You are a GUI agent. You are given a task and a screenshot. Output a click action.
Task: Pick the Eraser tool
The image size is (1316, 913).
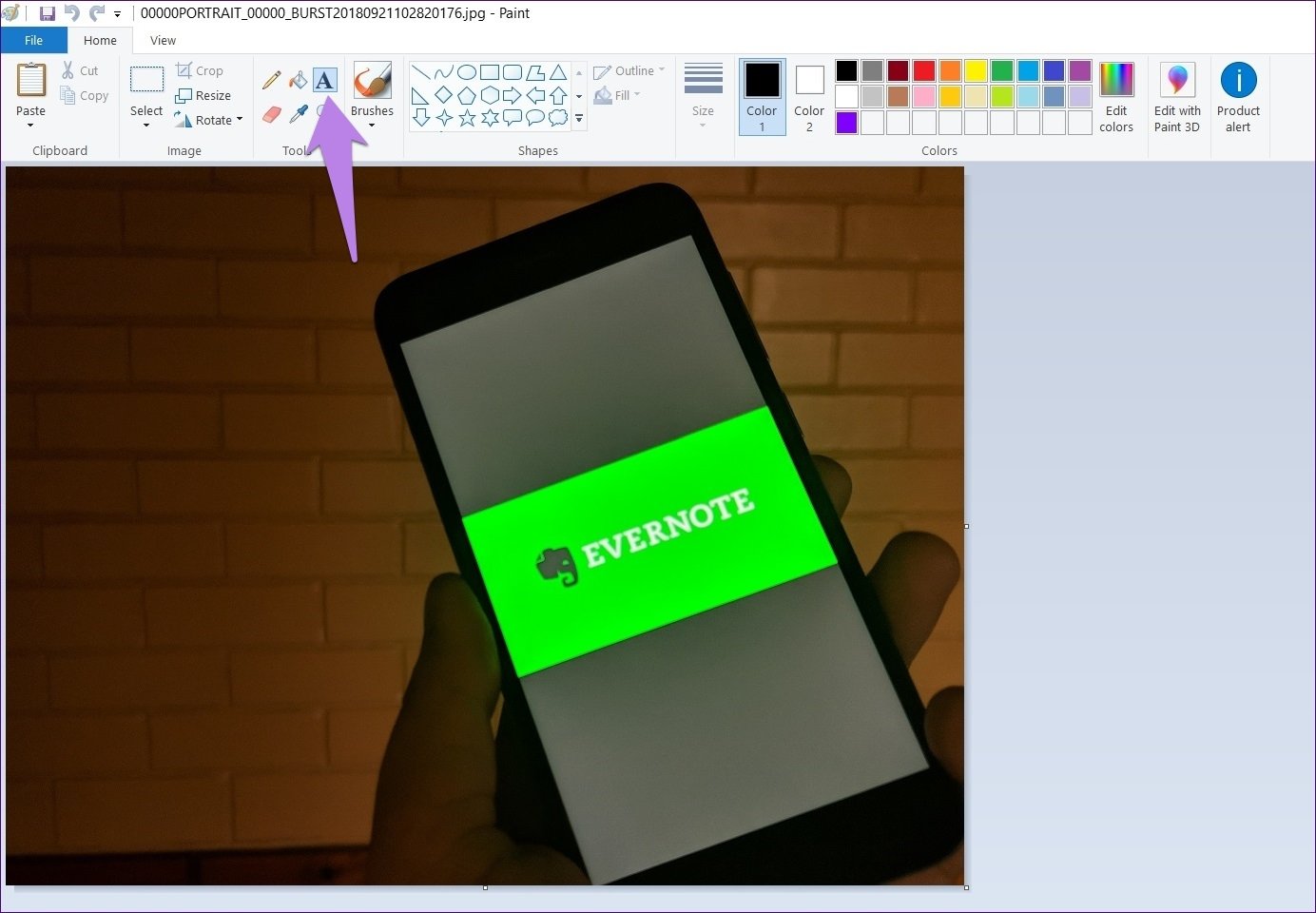272,114
